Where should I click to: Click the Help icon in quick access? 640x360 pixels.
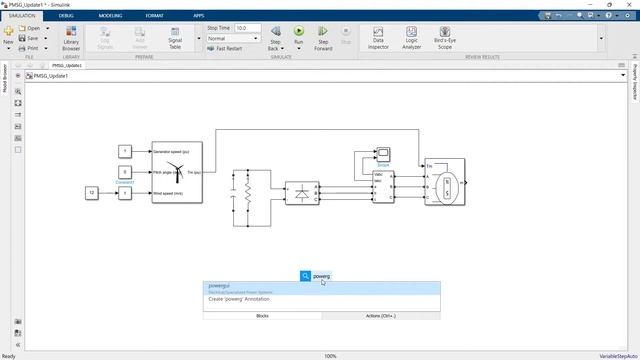click(609, 16)
